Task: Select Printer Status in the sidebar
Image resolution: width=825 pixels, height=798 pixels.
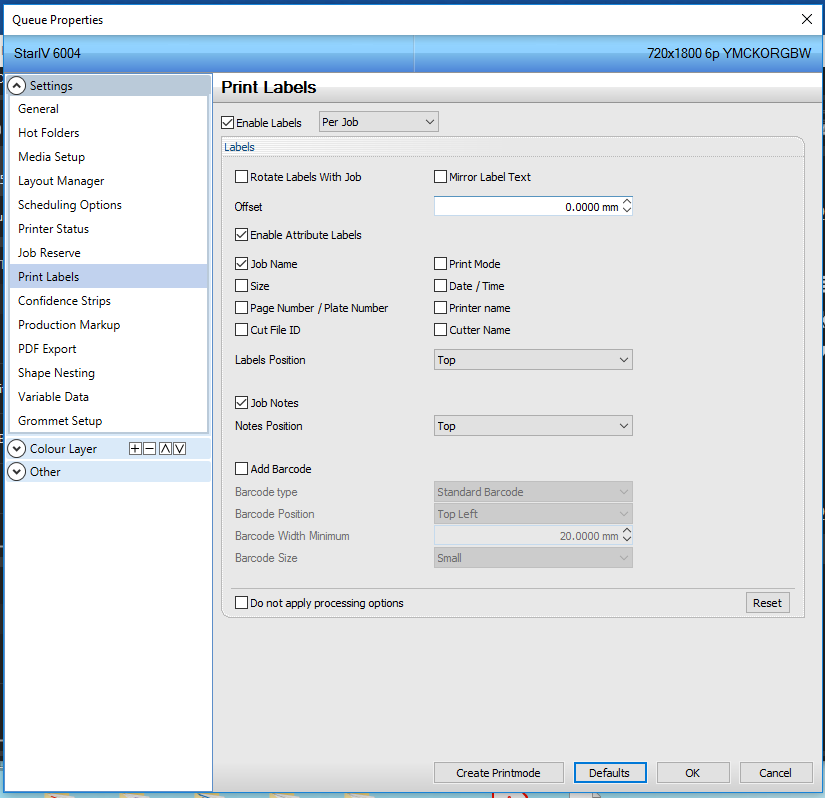Action: 109,229
